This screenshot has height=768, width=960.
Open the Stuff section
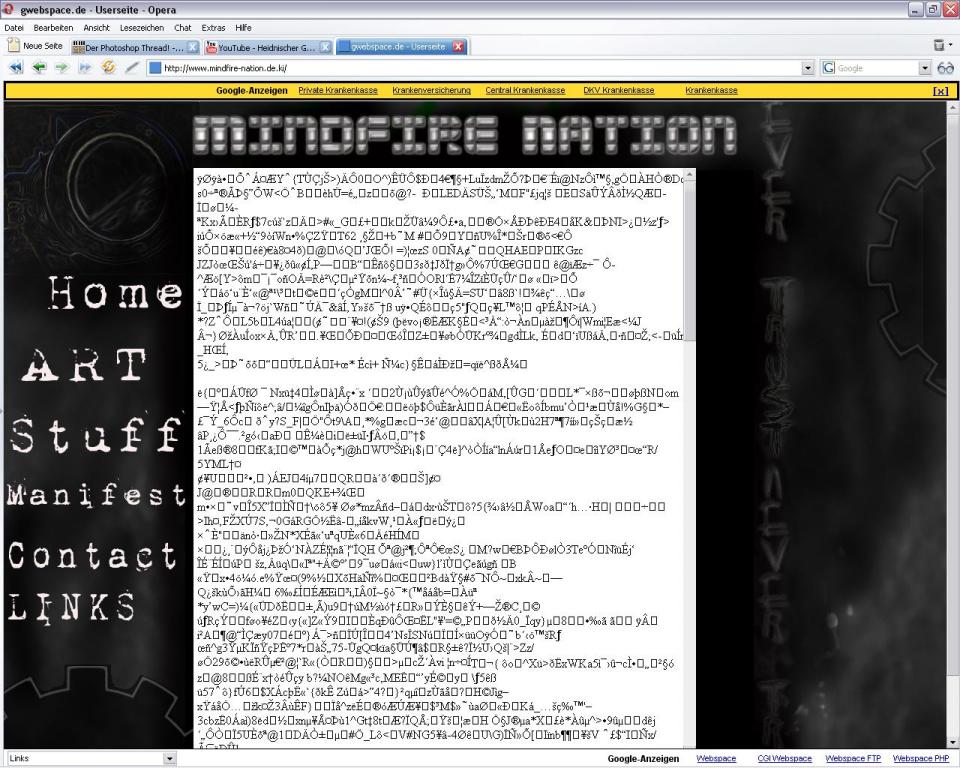[96, 434]
